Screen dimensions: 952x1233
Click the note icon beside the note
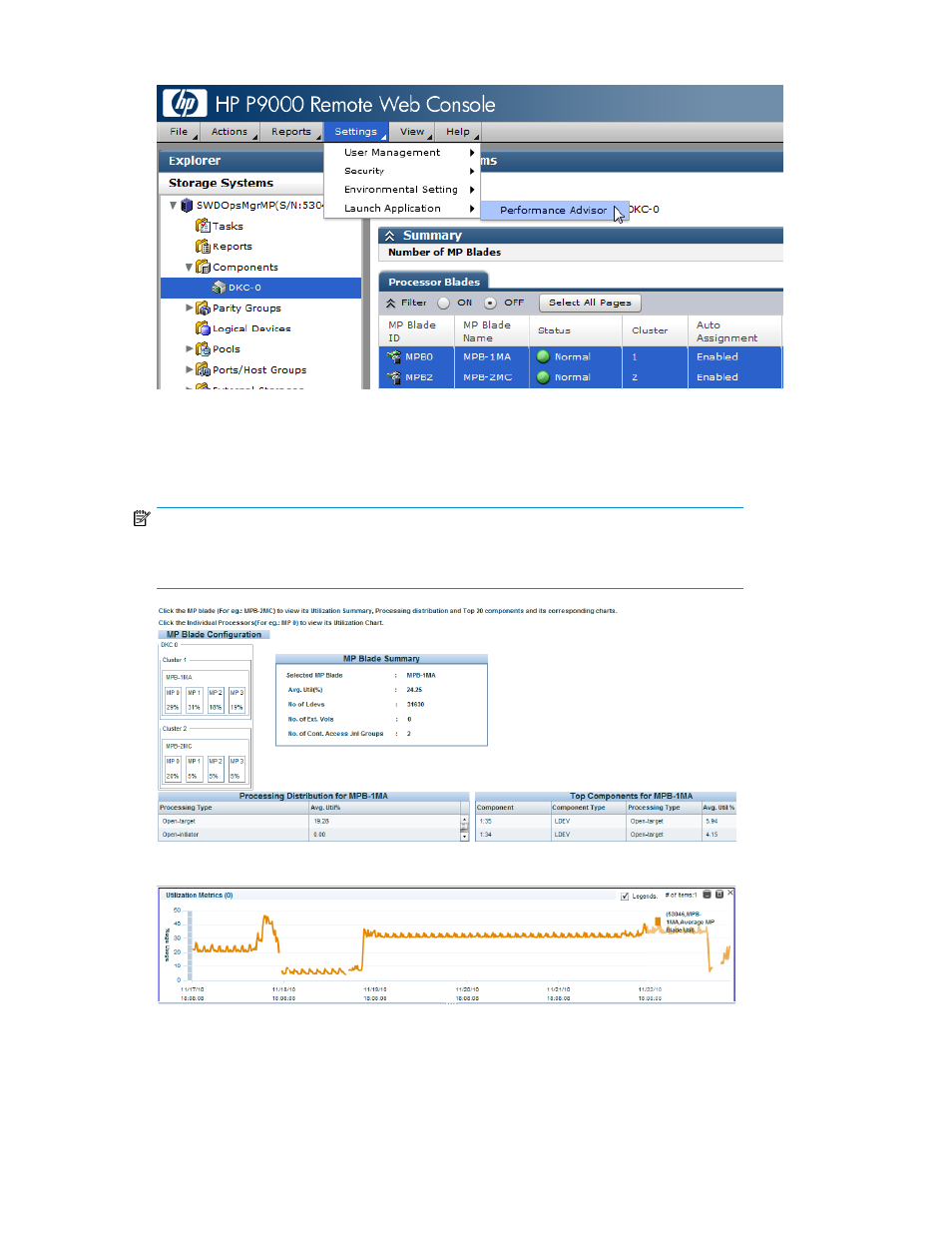(x=142, y=519)
